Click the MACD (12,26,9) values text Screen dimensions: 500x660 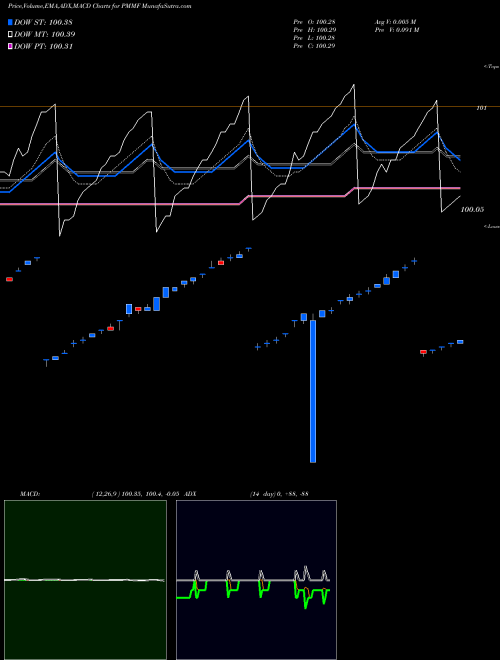coord(138,494)
